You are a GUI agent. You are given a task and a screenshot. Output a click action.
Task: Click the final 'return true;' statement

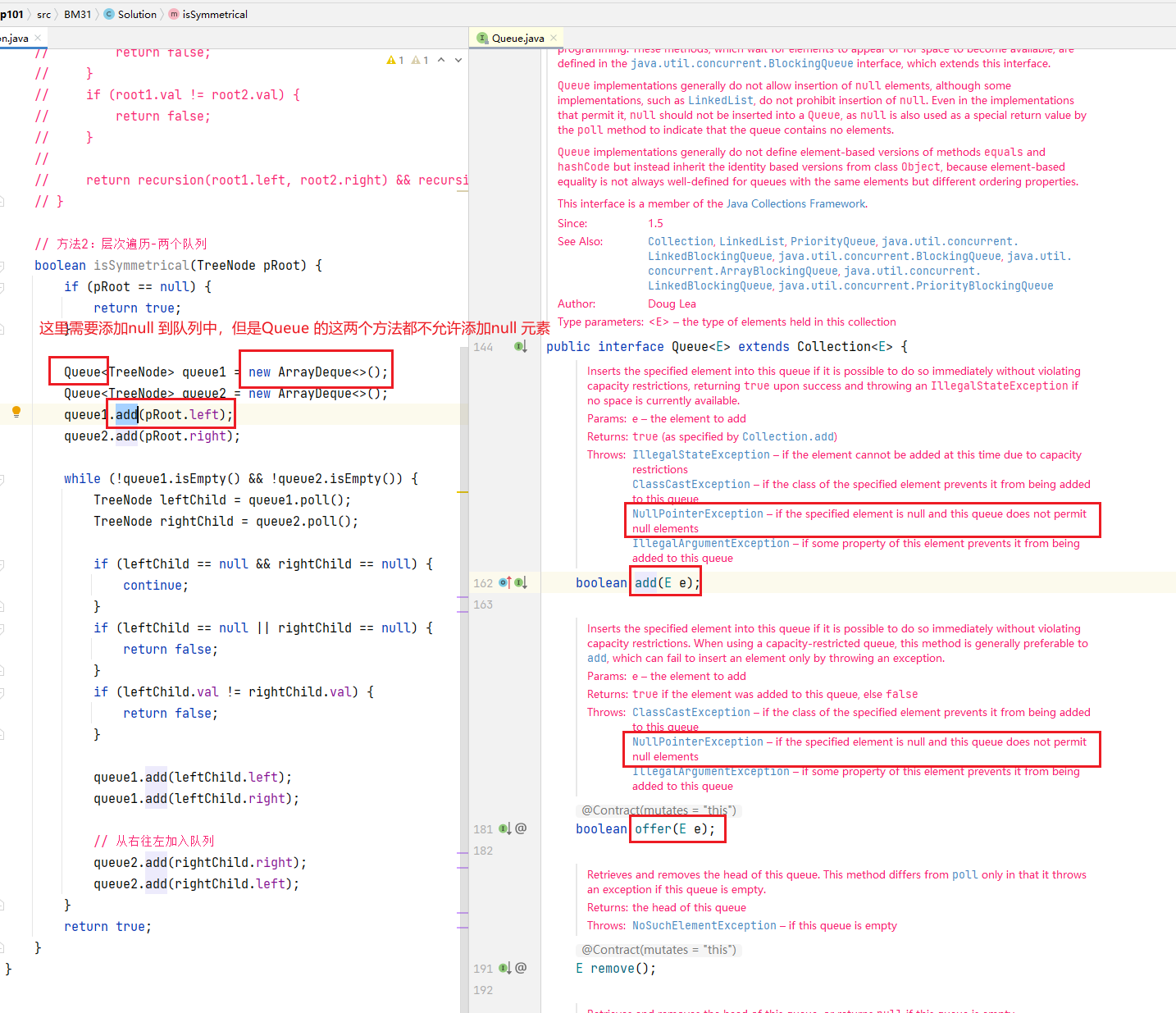pos(107,926)
